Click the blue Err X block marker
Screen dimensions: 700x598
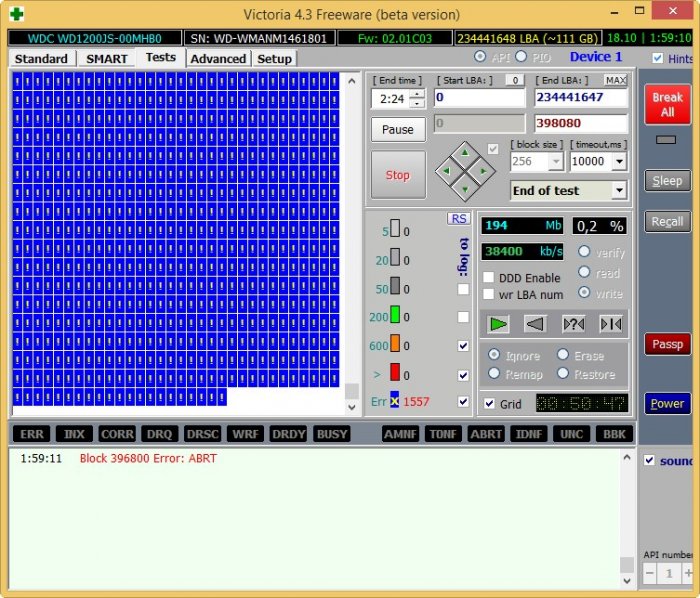(x=395, y=400)
